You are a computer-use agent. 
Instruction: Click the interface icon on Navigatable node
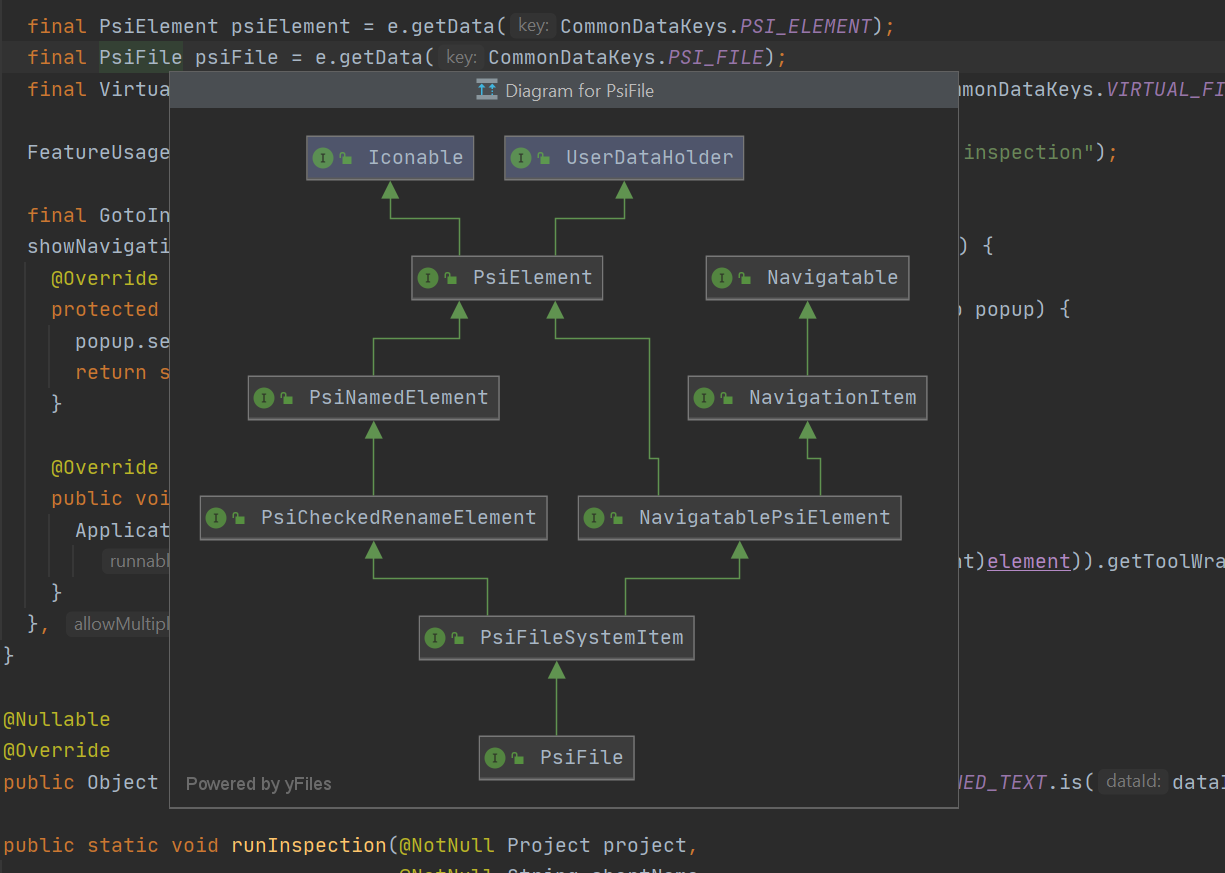[722, 278]
